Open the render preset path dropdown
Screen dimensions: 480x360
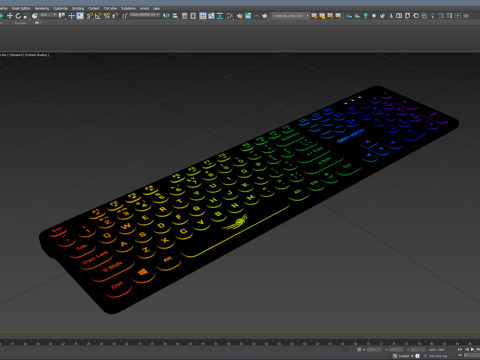click(x=290, y=16)
